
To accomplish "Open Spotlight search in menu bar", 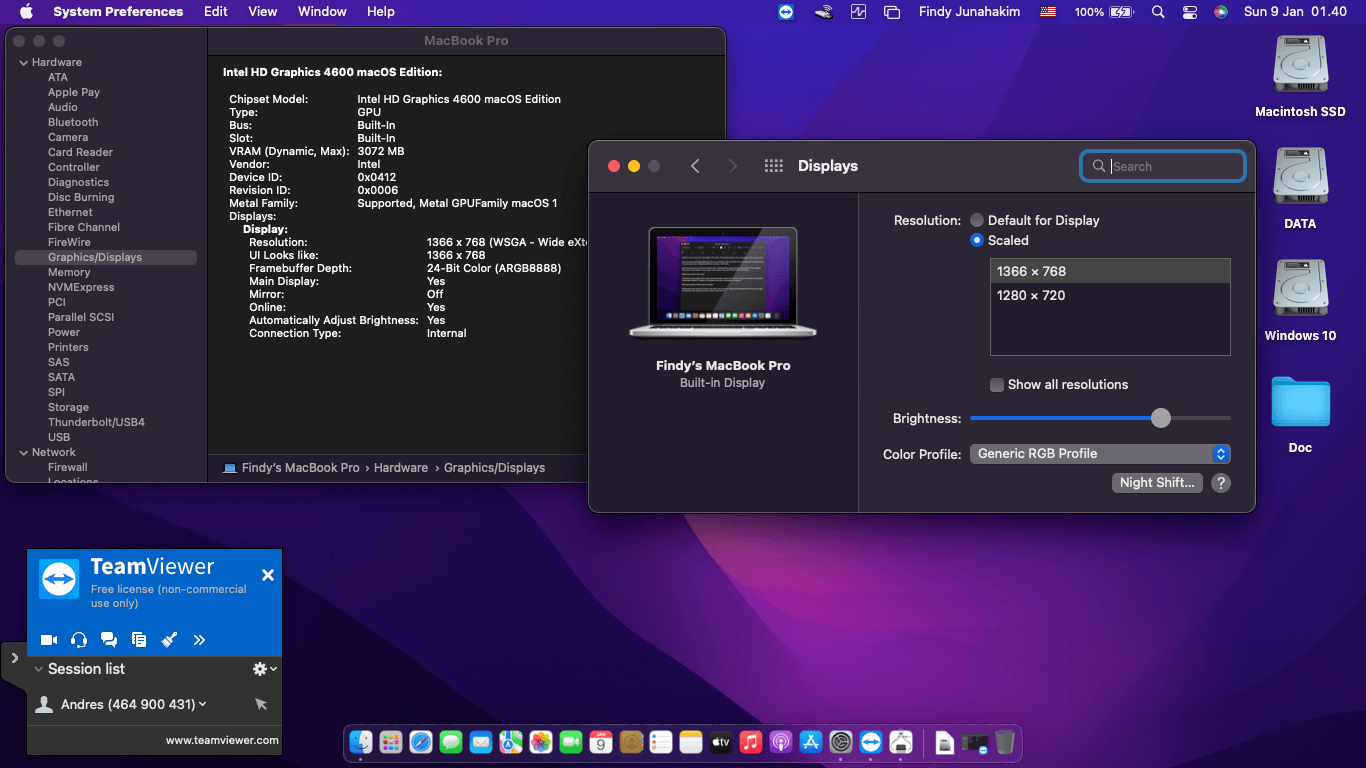I will pos(1158,12).
